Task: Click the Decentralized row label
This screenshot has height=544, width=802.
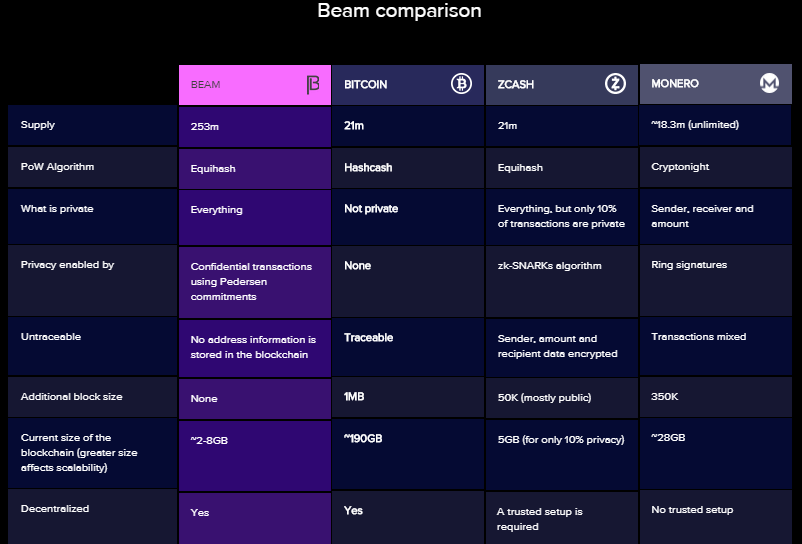Action: pos(55,509)
